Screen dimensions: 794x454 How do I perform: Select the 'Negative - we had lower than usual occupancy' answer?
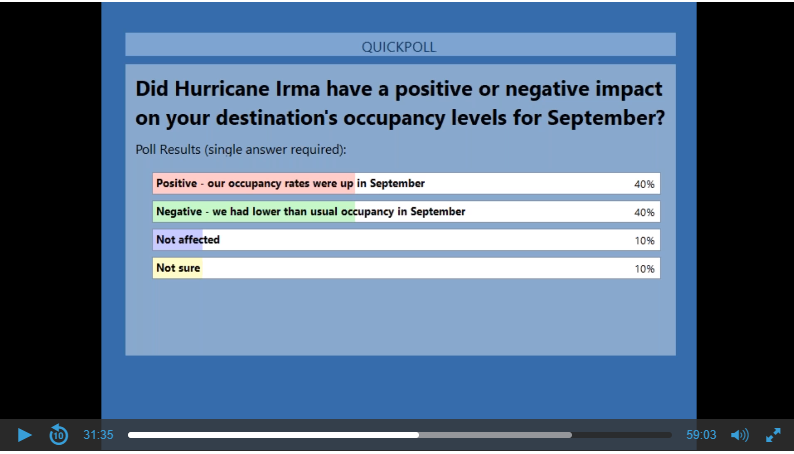point(310,212)
